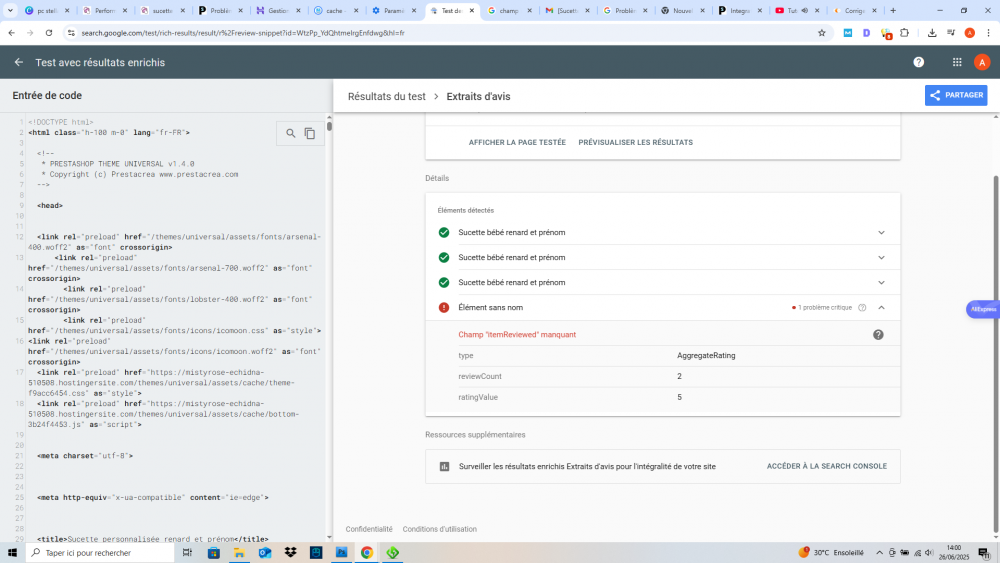Open the Google apps grid
Image resolution: width=1000 pixels, height=563 pixels.
click(x=957, y=62)
